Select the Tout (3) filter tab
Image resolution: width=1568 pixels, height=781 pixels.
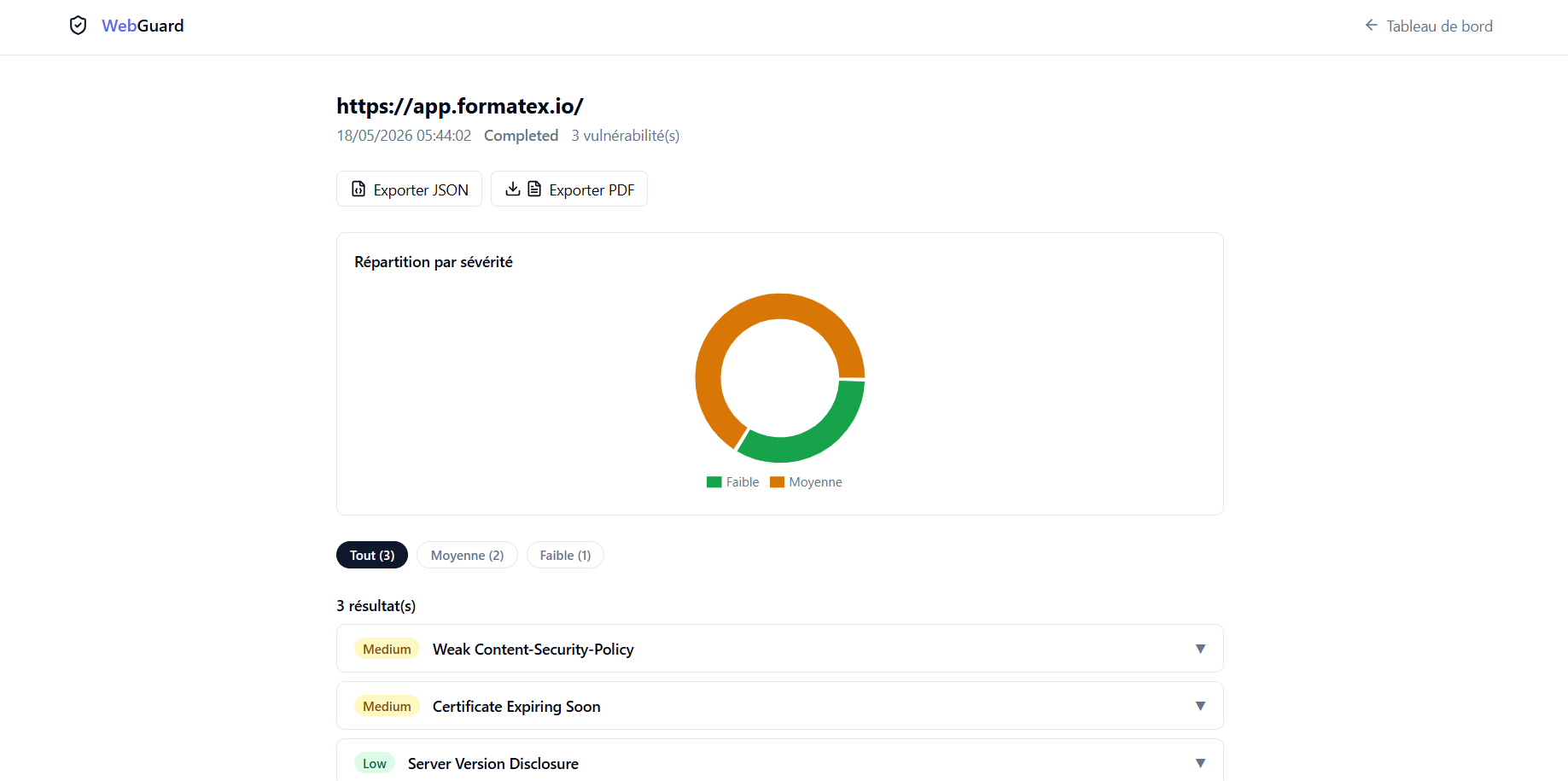point(372,555)
